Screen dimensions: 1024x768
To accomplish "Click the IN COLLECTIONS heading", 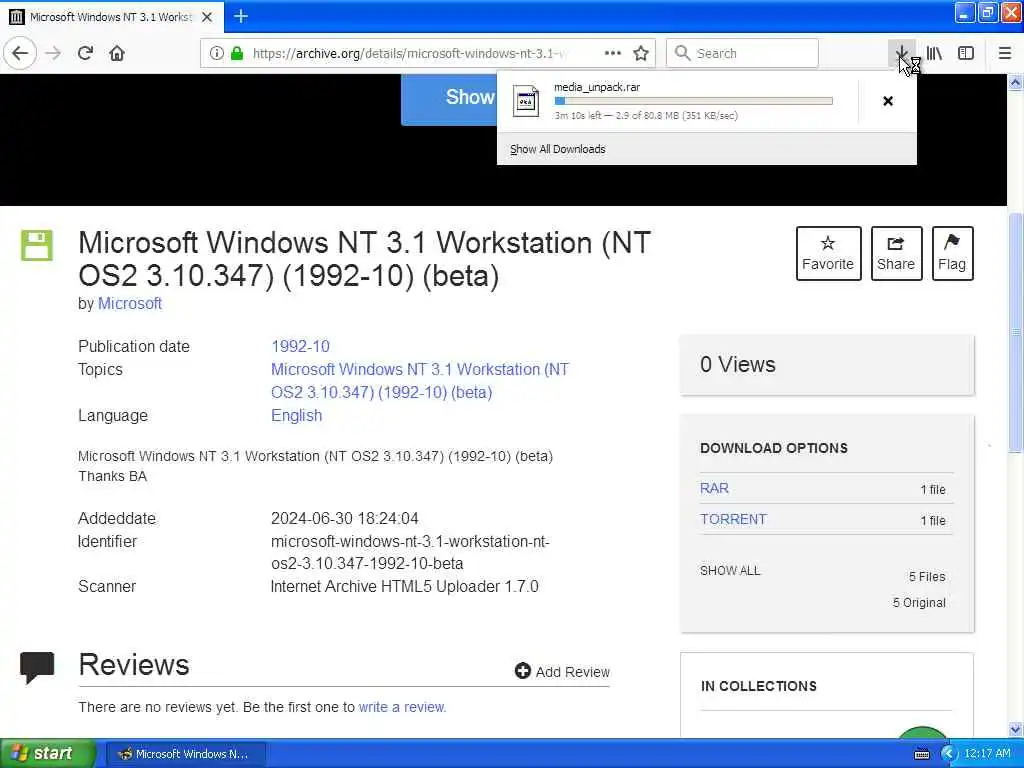I will 759,686.
